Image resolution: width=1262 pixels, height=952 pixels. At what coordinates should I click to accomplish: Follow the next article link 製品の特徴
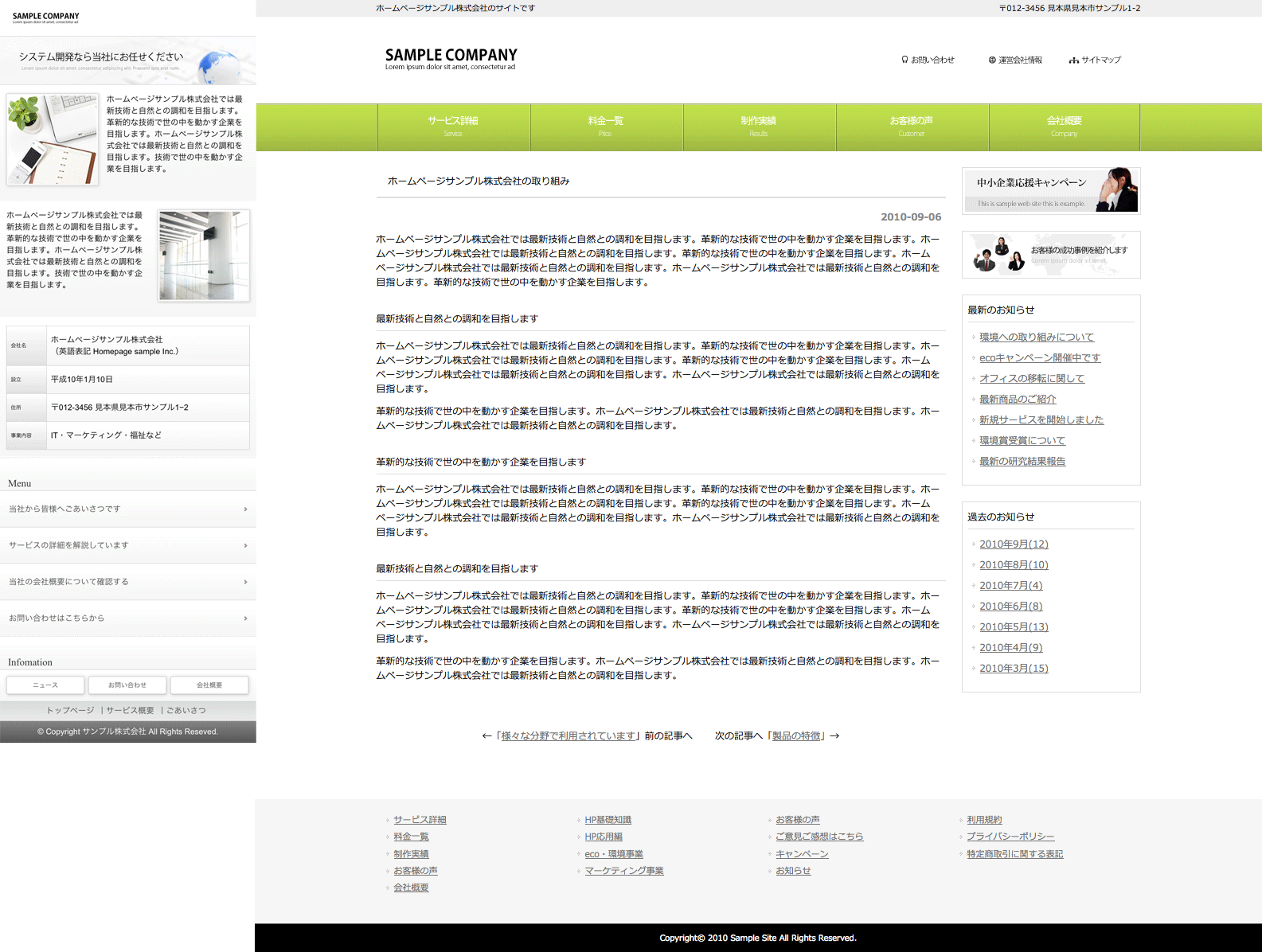coord(797,736)
